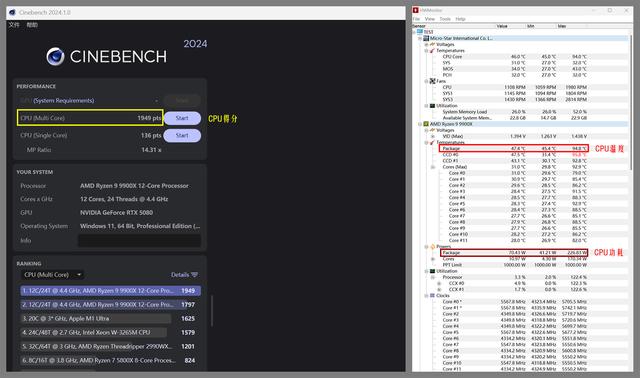Click the Clocks icon in HWMonitor tree

point(432,296)
